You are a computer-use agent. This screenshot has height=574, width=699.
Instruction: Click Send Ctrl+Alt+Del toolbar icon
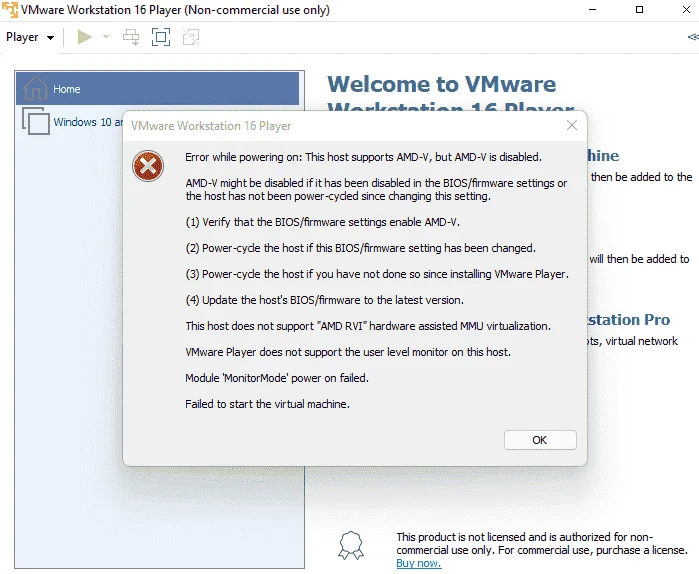131,37
